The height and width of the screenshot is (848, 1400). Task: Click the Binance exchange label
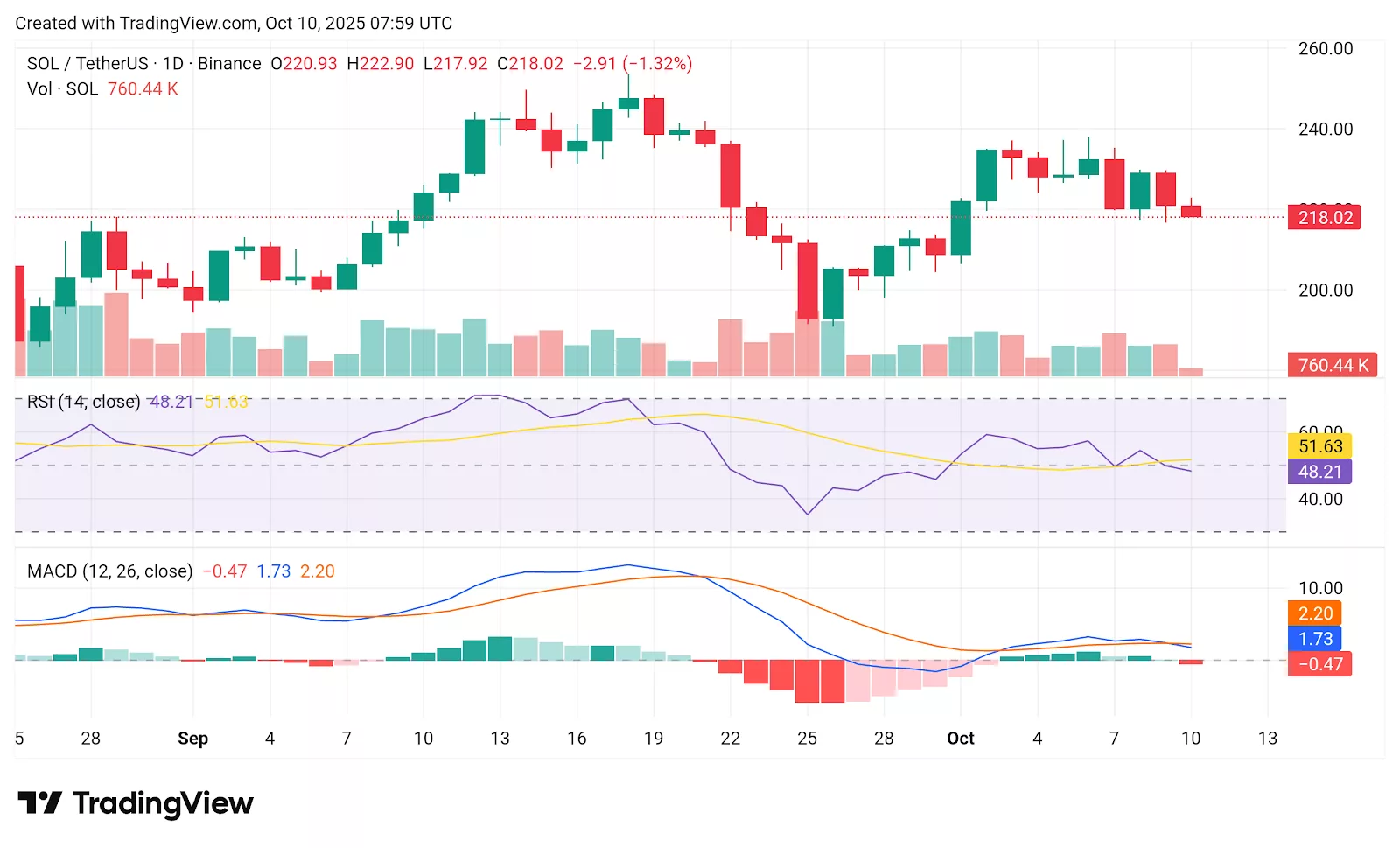click(x=228, y=62)
